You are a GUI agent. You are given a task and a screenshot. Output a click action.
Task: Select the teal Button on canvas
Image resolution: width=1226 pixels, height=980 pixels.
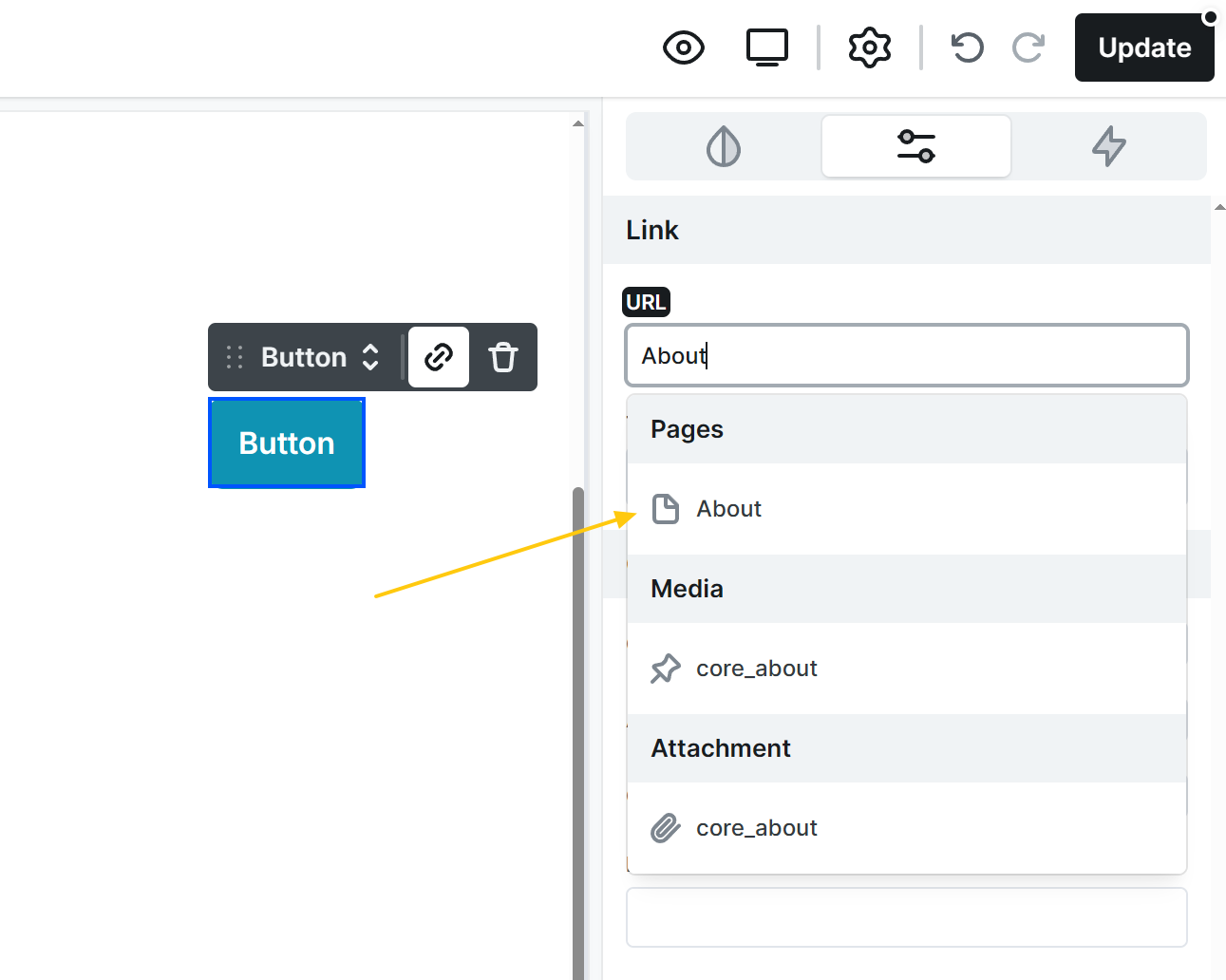coord(287,443)
